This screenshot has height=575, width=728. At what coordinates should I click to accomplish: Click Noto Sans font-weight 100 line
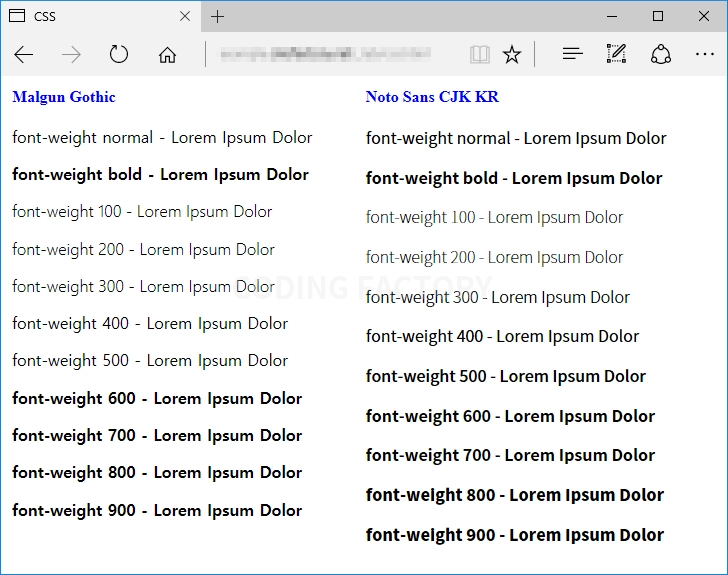[494, 218]
